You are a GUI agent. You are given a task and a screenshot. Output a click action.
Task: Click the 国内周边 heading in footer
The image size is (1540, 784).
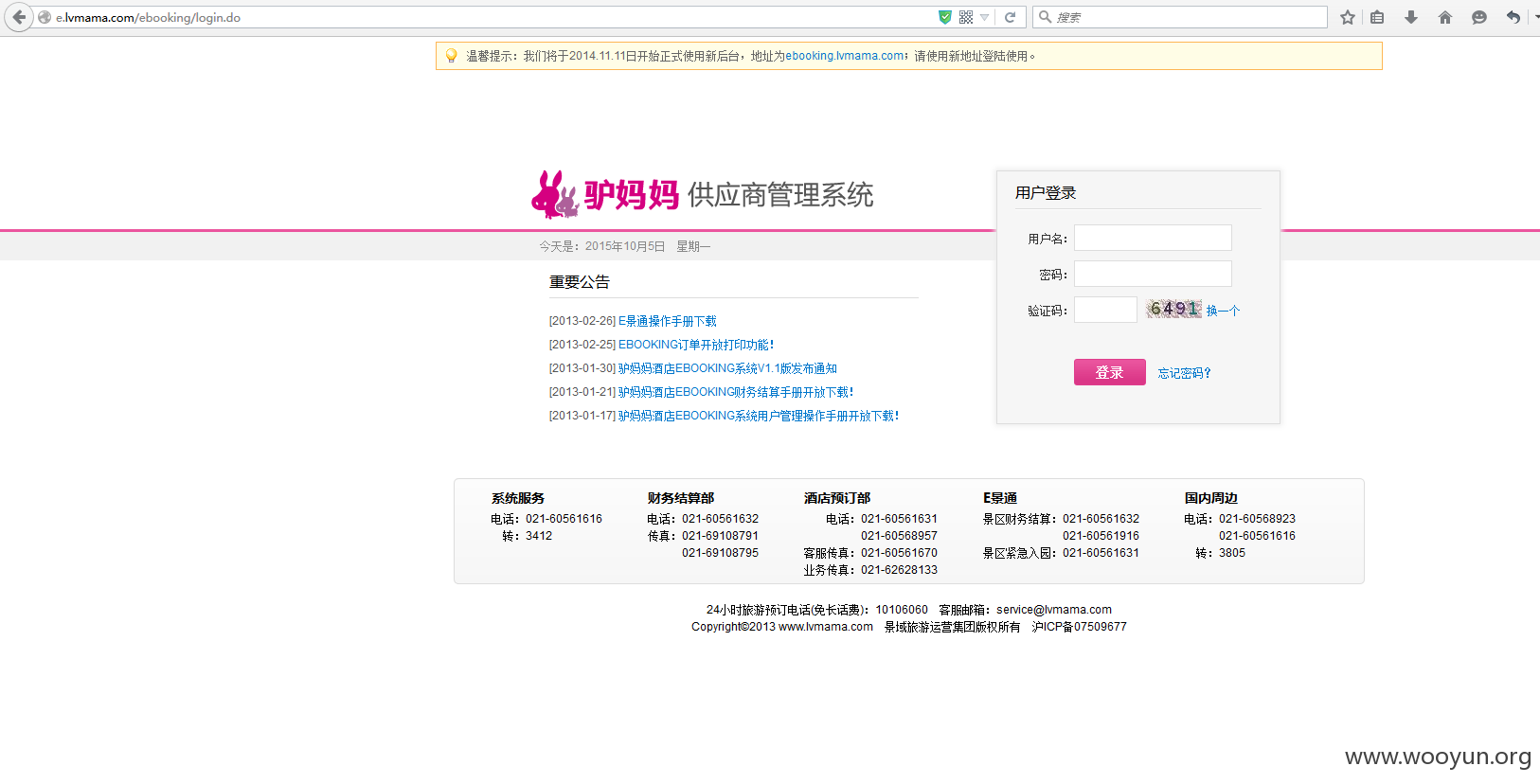tap(1210, 498)
